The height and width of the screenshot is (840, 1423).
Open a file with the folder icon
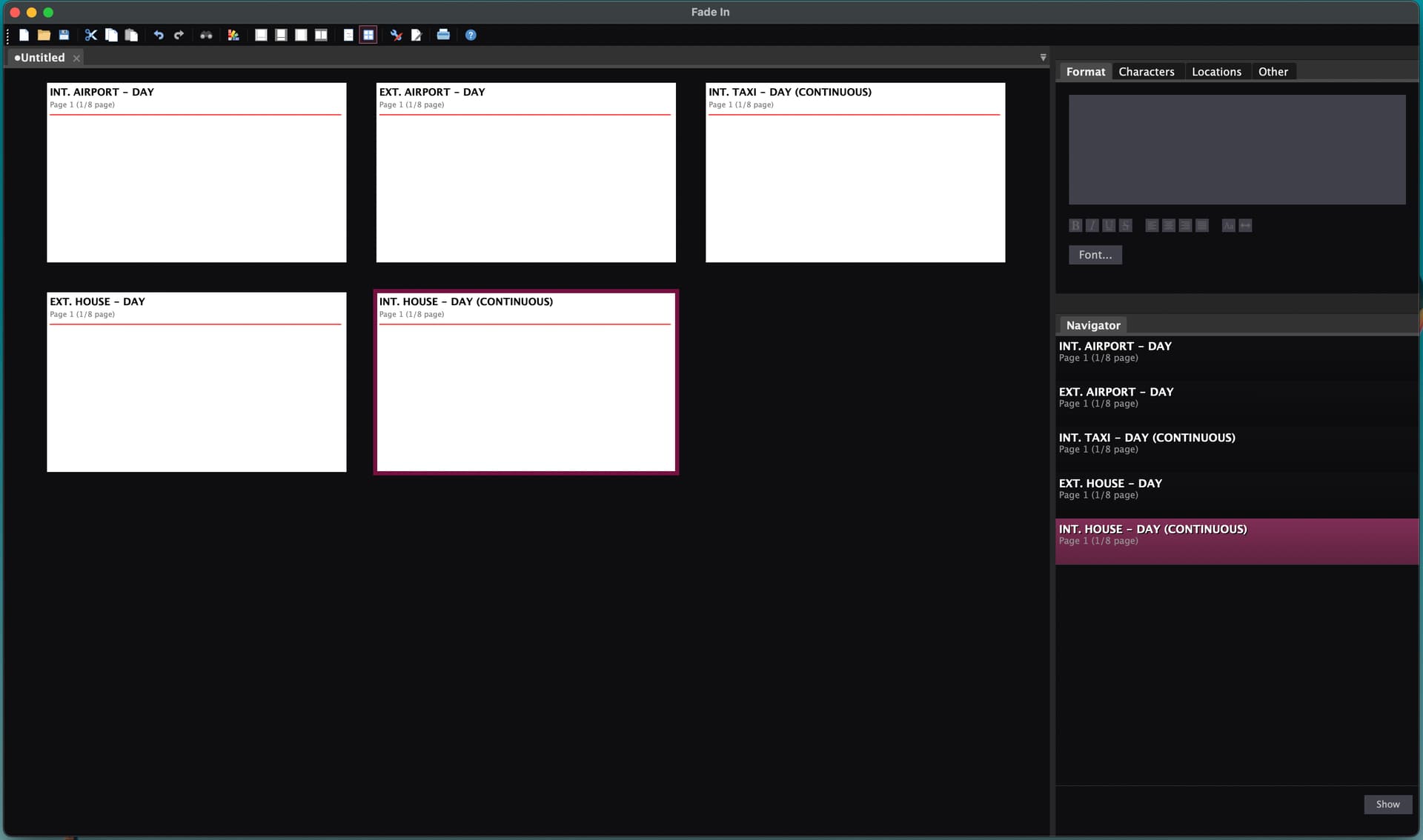[44, 35]
